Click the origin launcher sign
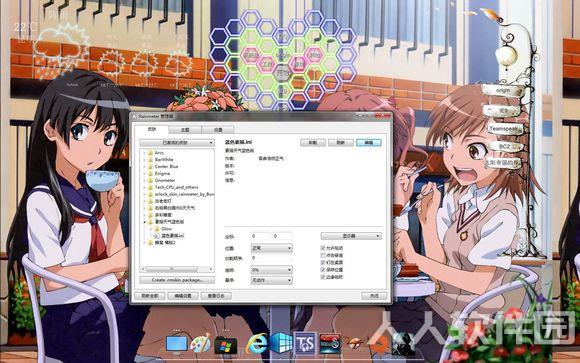Viewport: 580px width, 363px height. 503,91
